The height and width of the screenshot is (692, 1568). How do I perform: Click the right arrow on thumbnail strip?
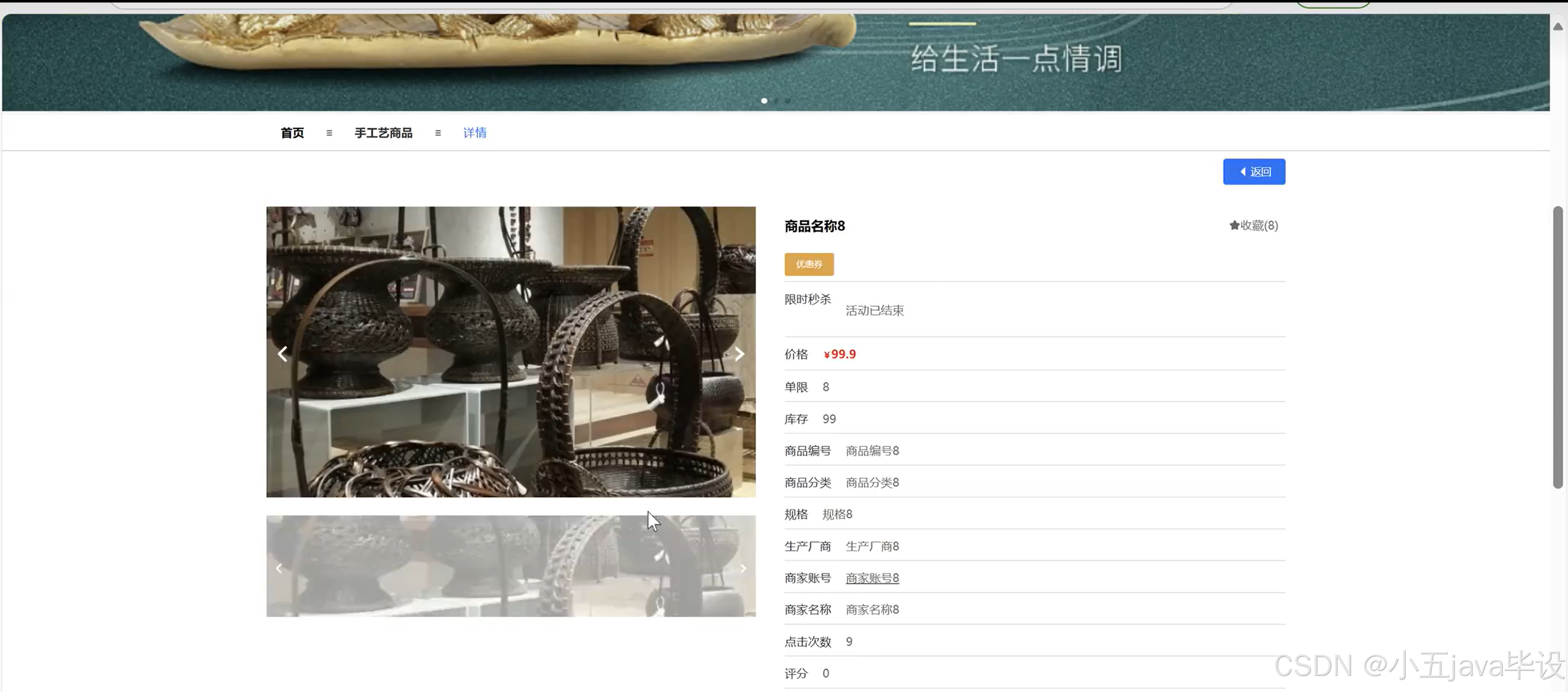743,568
